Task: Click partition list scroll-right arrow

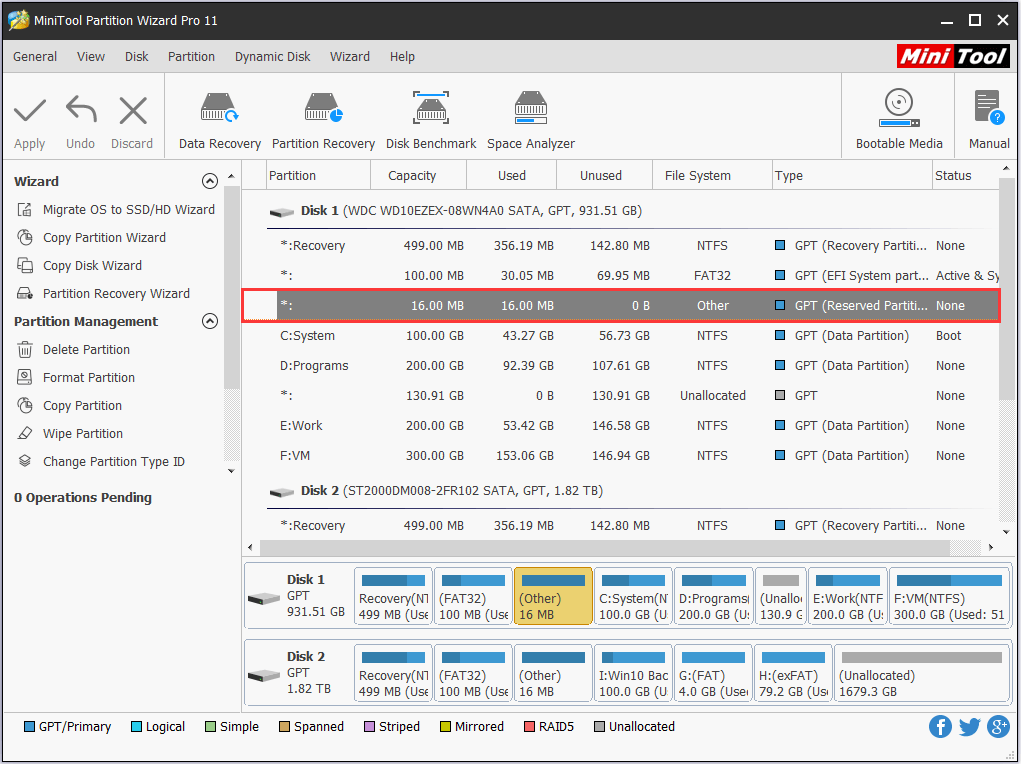Action: pyautogui.click(x=990, y=547)
